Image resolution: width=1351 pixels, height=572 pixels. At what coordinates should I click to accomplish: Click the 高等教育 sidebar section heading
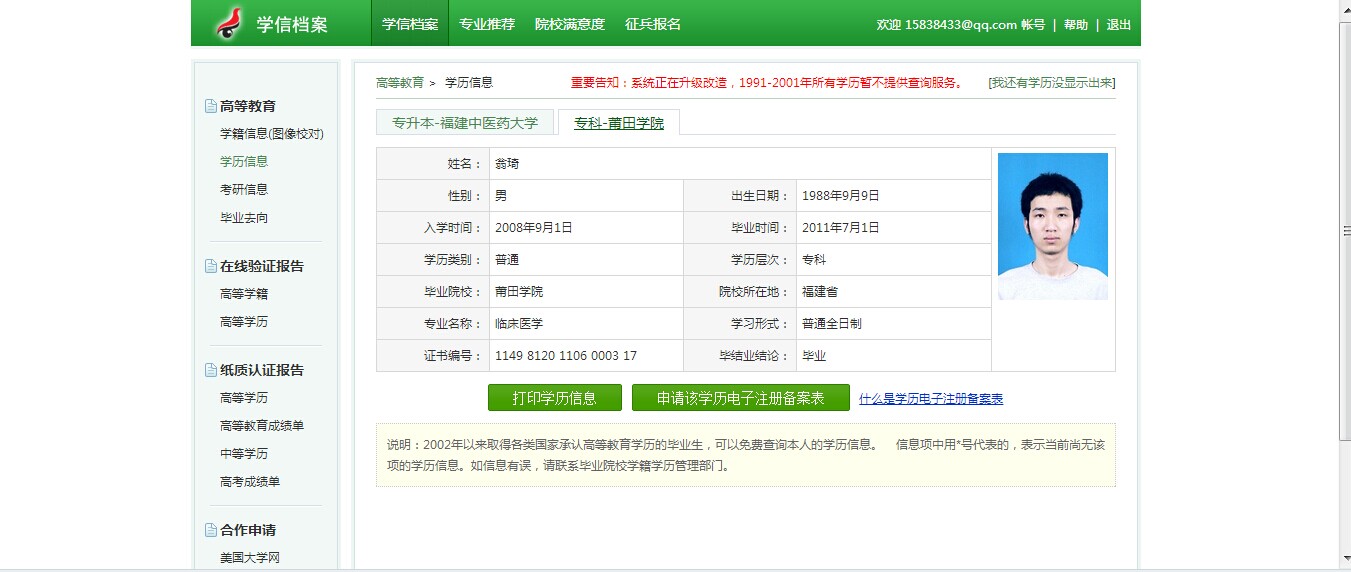[248, 106]
